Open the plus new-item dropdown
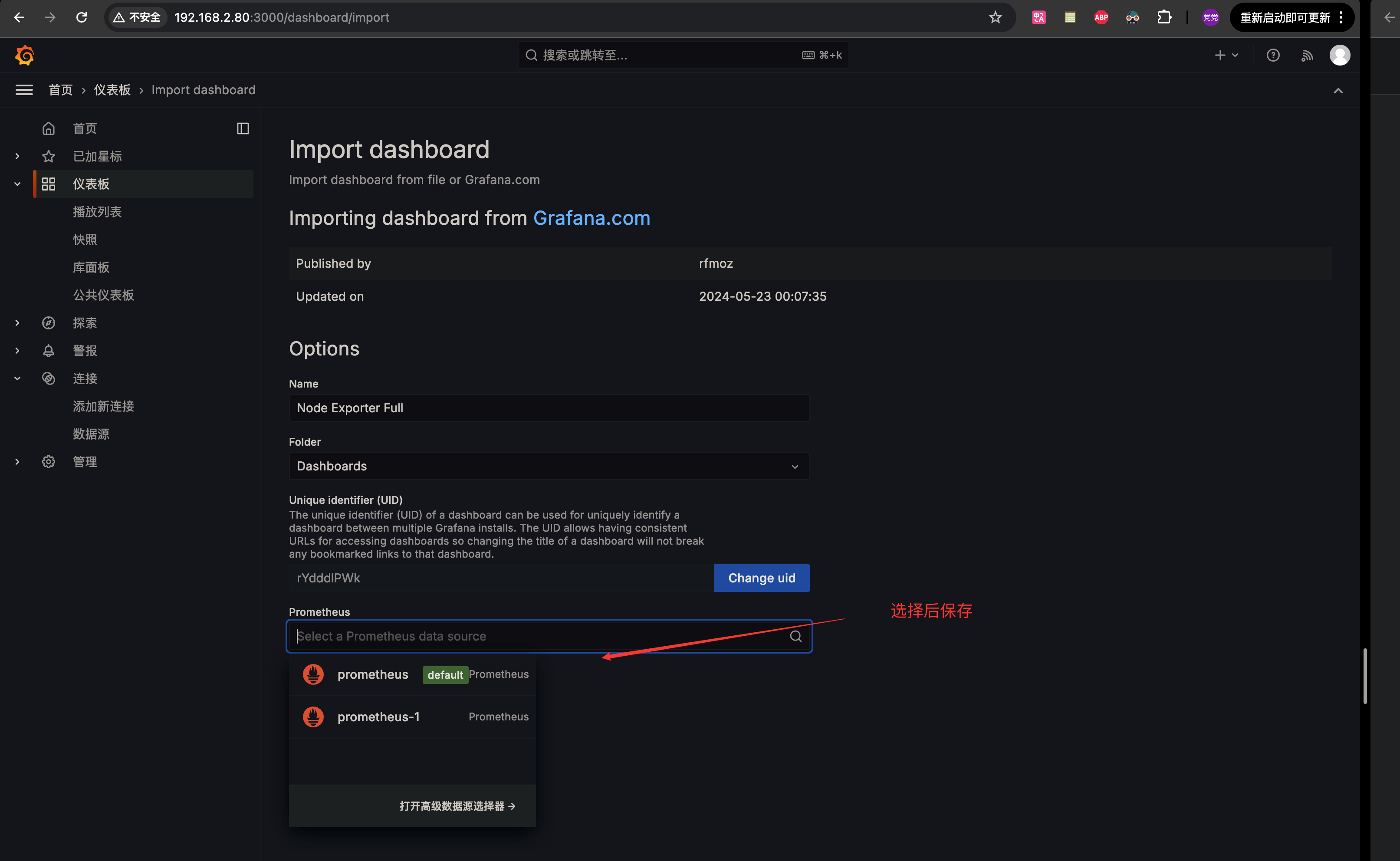Screen dimensions: 1400x861 1226,55
